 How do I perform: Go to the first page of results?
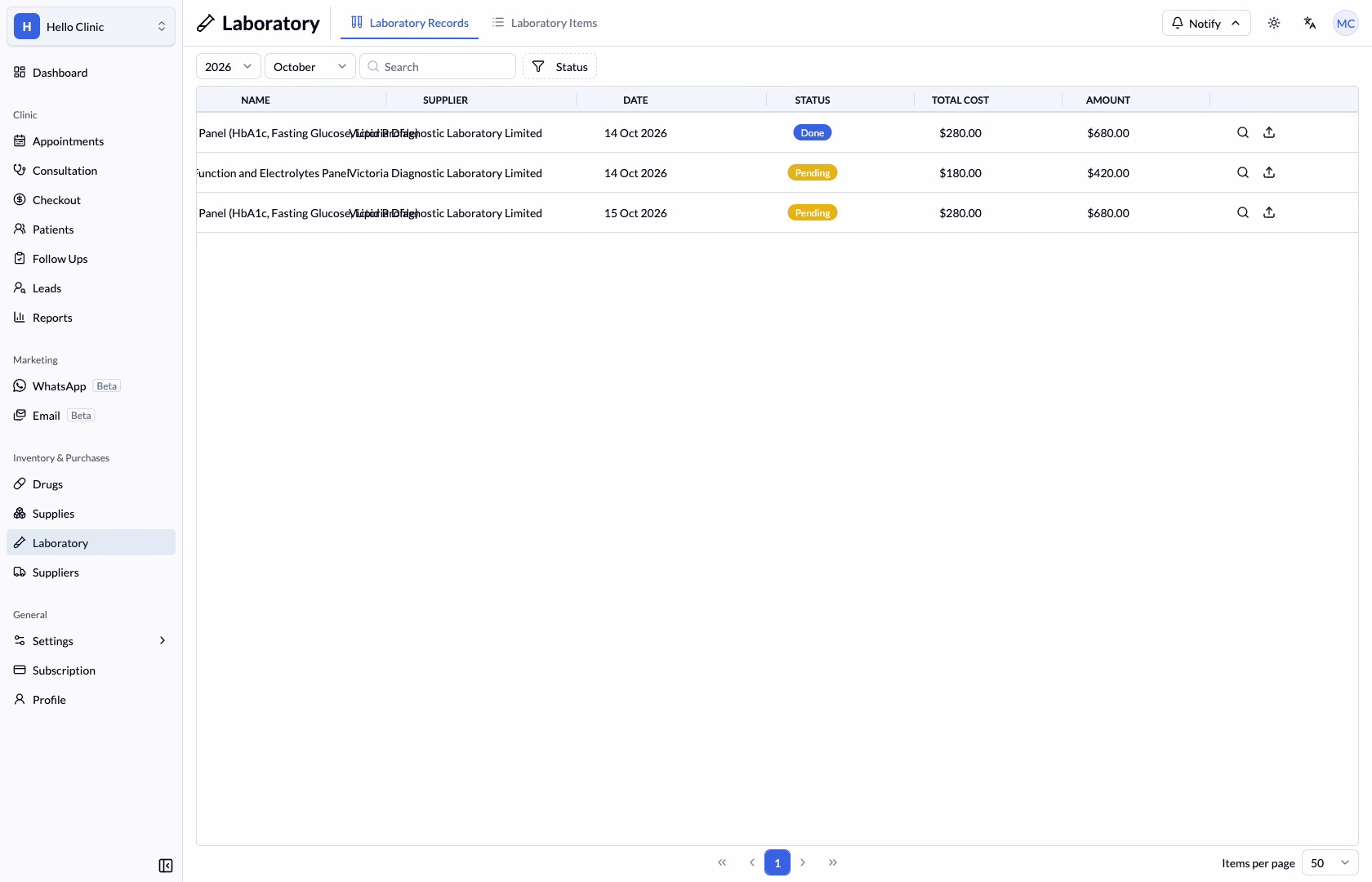coord(722,862)
